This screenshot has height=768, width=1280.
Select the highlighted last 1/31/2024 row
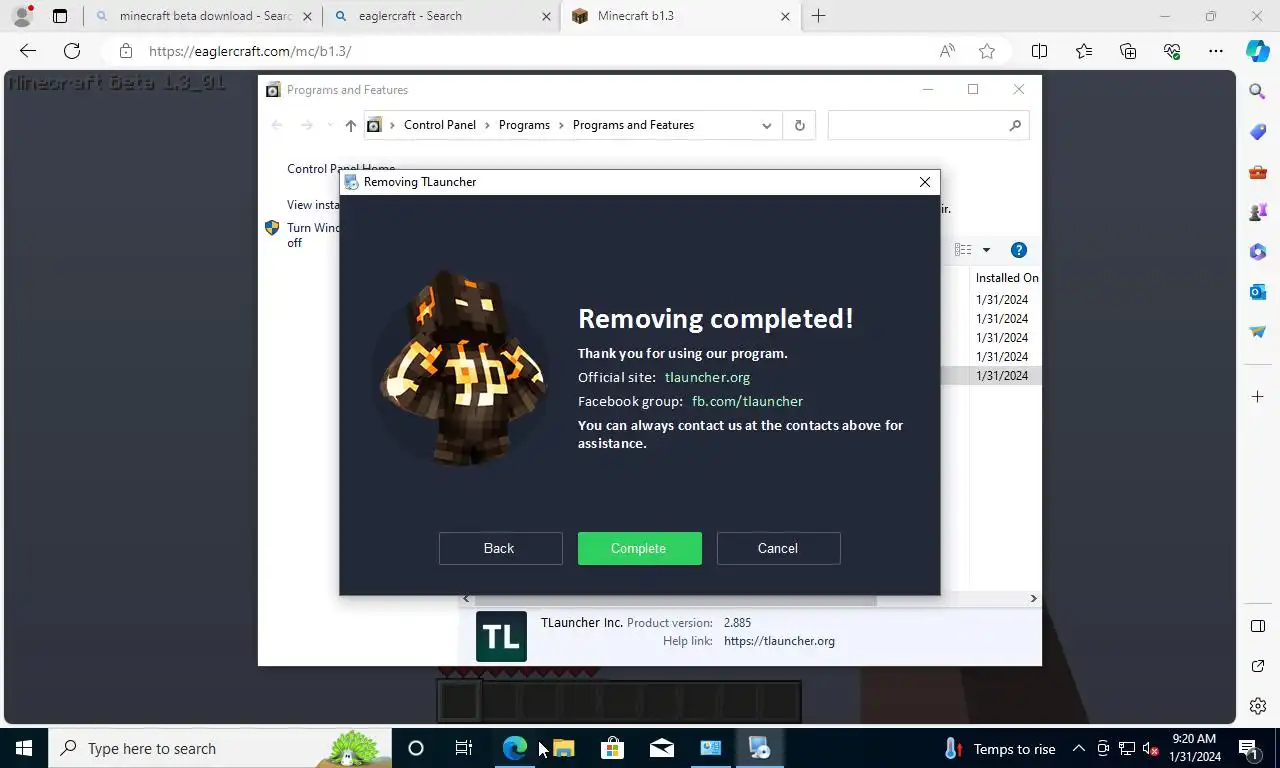[x=1002, y=376]
